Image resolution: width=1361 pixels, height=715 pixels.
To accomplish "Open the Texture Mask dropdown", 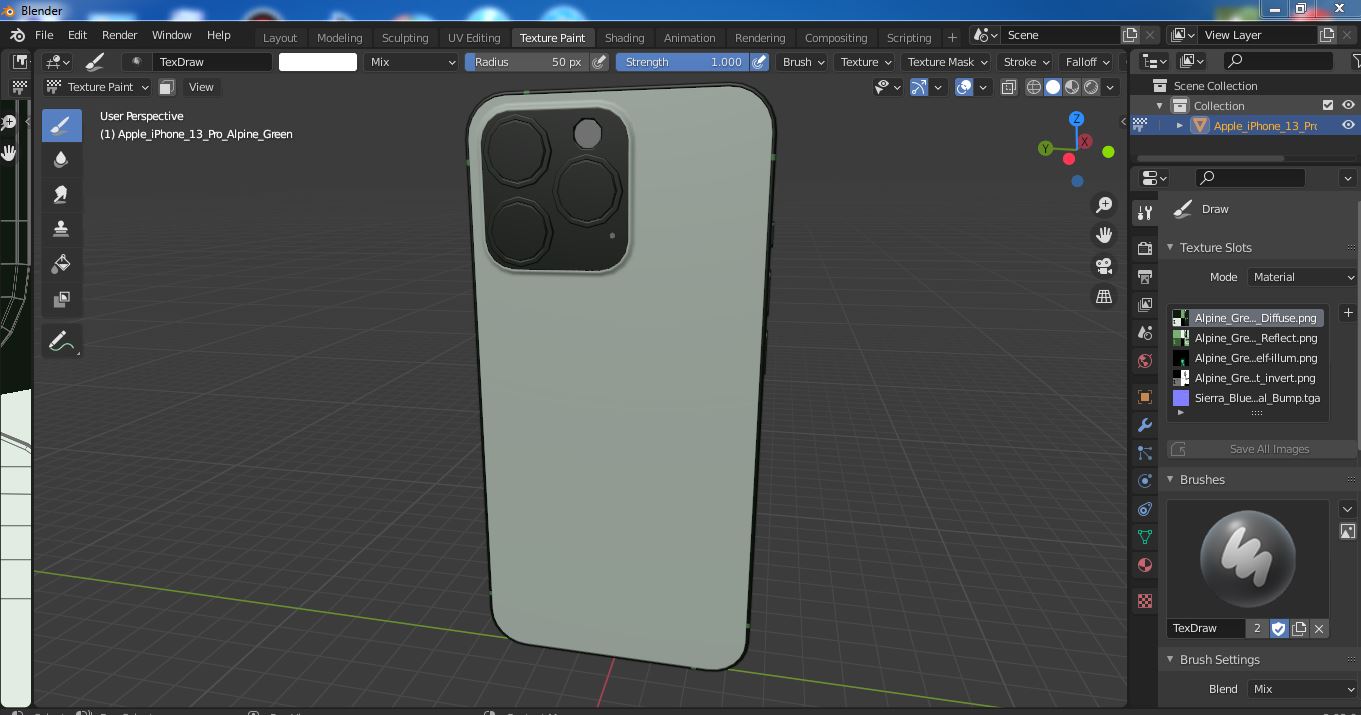I will pos(946,62).
